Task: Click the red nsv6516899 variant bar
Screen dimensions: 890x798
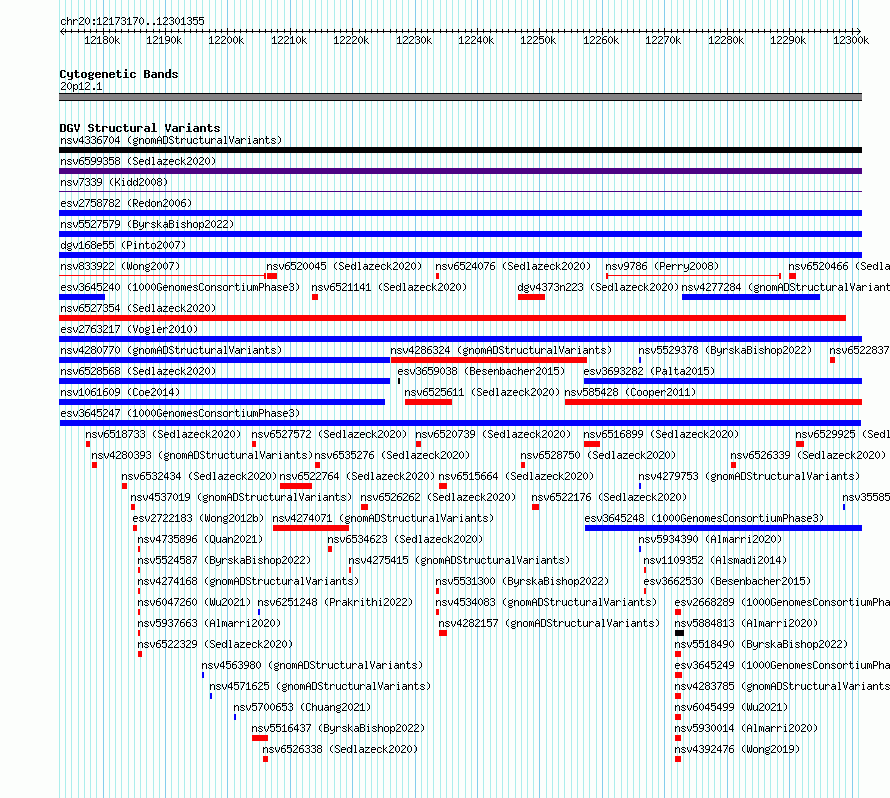Action: pos(591,444)
